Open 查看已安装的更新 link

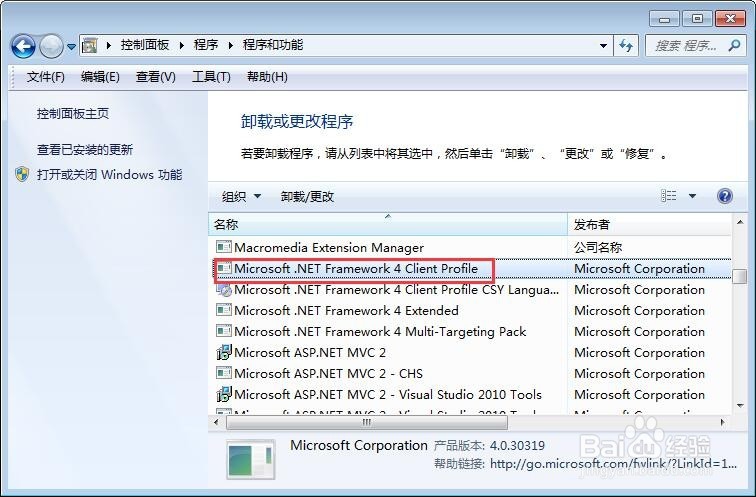pos(85,149)
